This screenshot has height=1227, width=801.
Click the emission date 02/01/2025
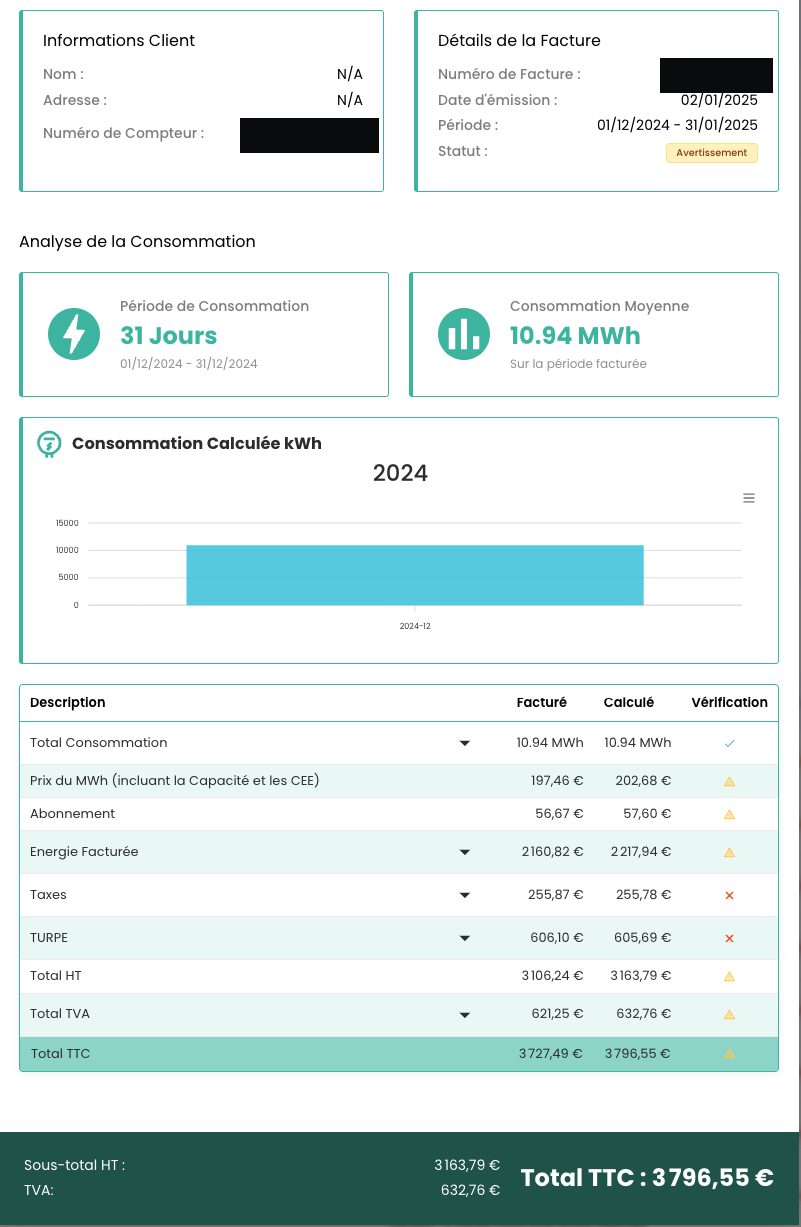coord(719,100)
